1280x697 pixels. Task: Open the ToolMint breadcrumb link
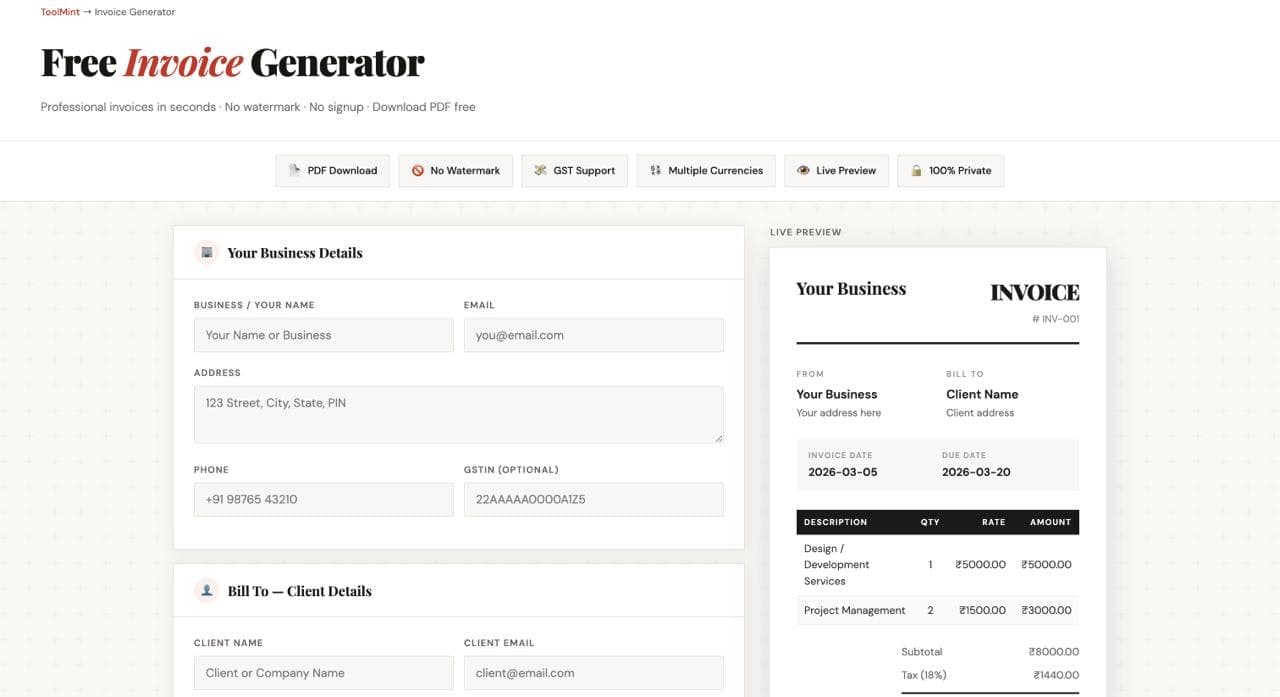[59, 11]
